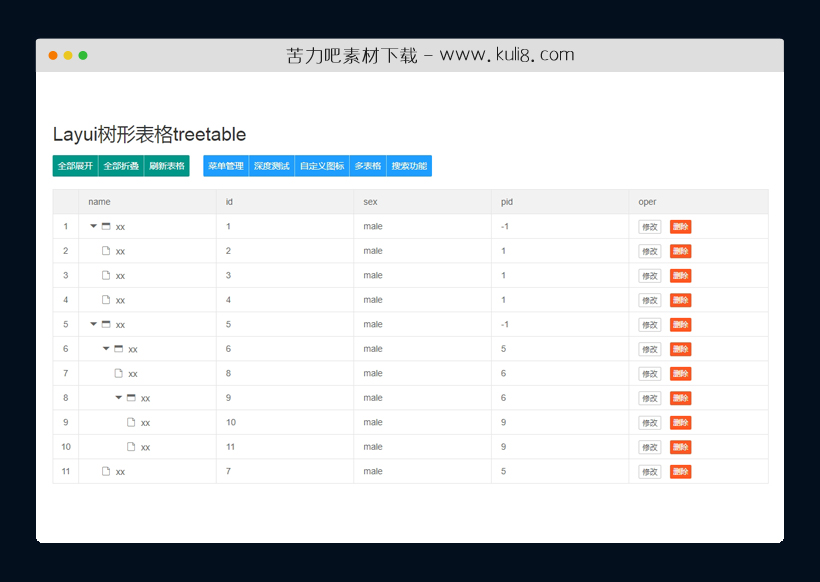Click the red 删除 button in row 3
Viewport: 820px width, 582px height.
click(x=680, y=276)
